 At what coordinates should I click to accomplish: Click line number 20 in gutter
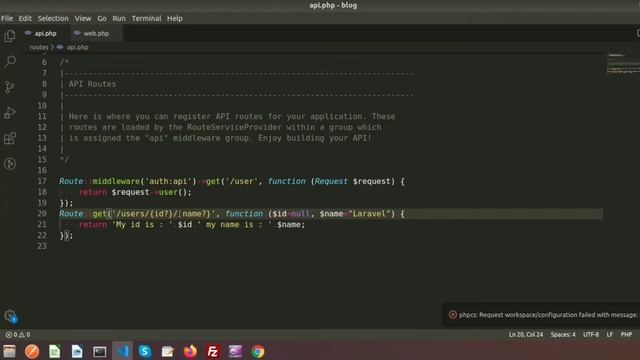(x=42, y=213)
